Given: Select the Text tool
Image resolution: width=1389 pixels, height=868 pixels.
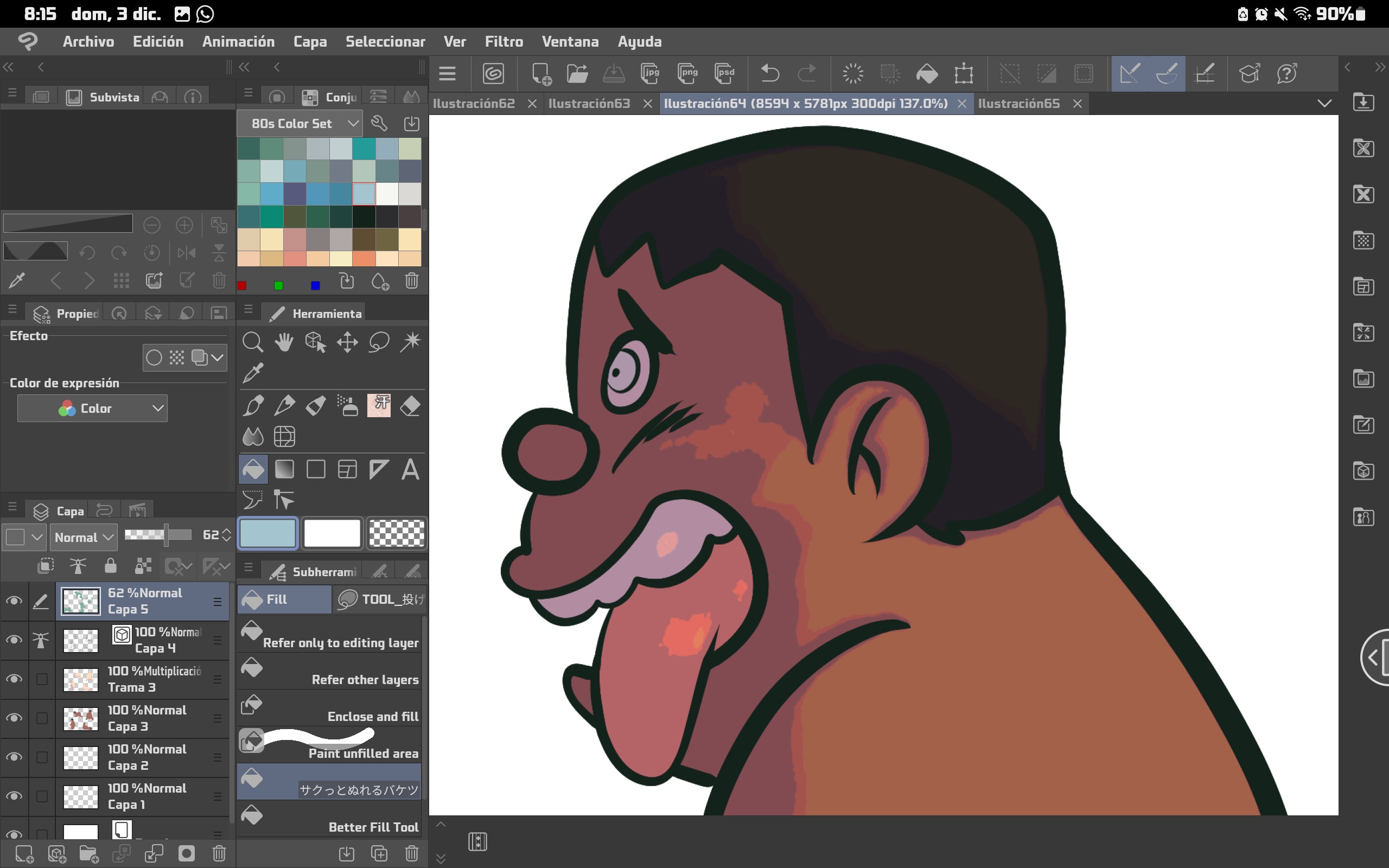Looking at the screenshot, I should pyautogui.click(x=410, y=470).
